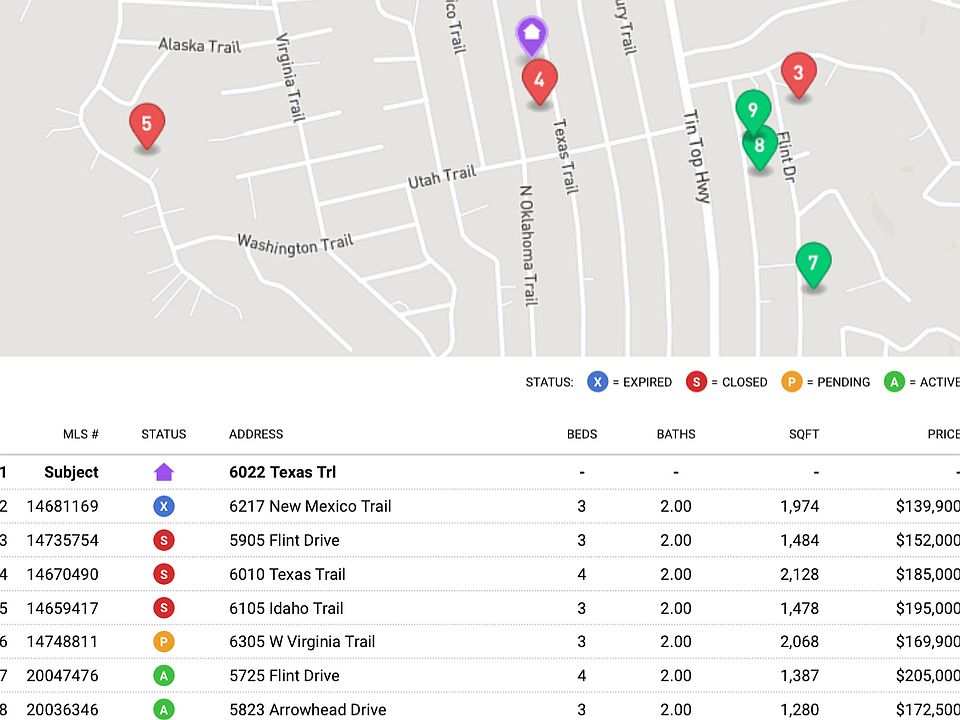Select red map pin number 5
The height and width of the screenshot is (720, 960).
point(147,126)
